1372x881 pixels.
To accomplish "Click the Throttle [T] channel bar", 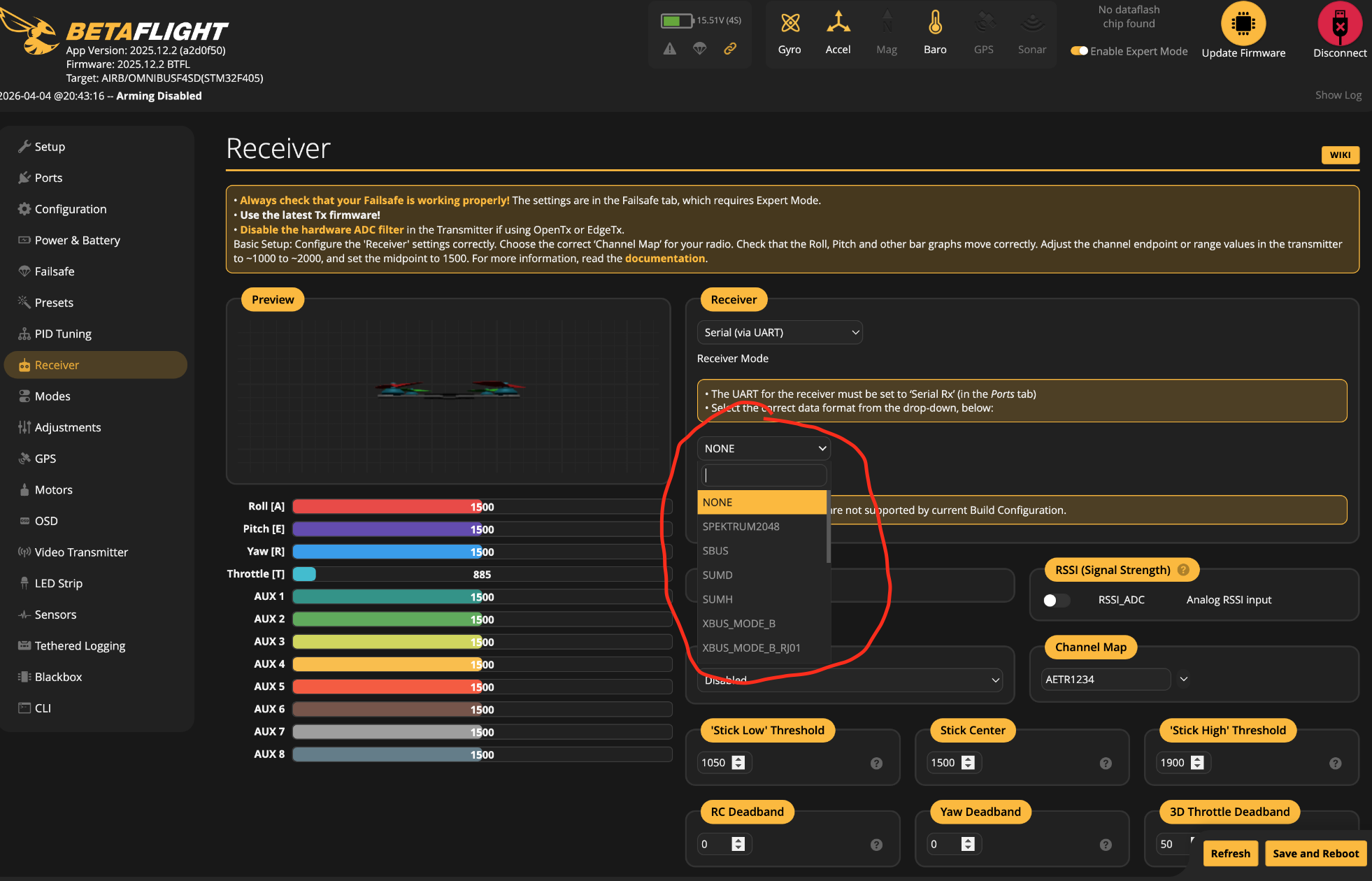I will click(482, 574).
